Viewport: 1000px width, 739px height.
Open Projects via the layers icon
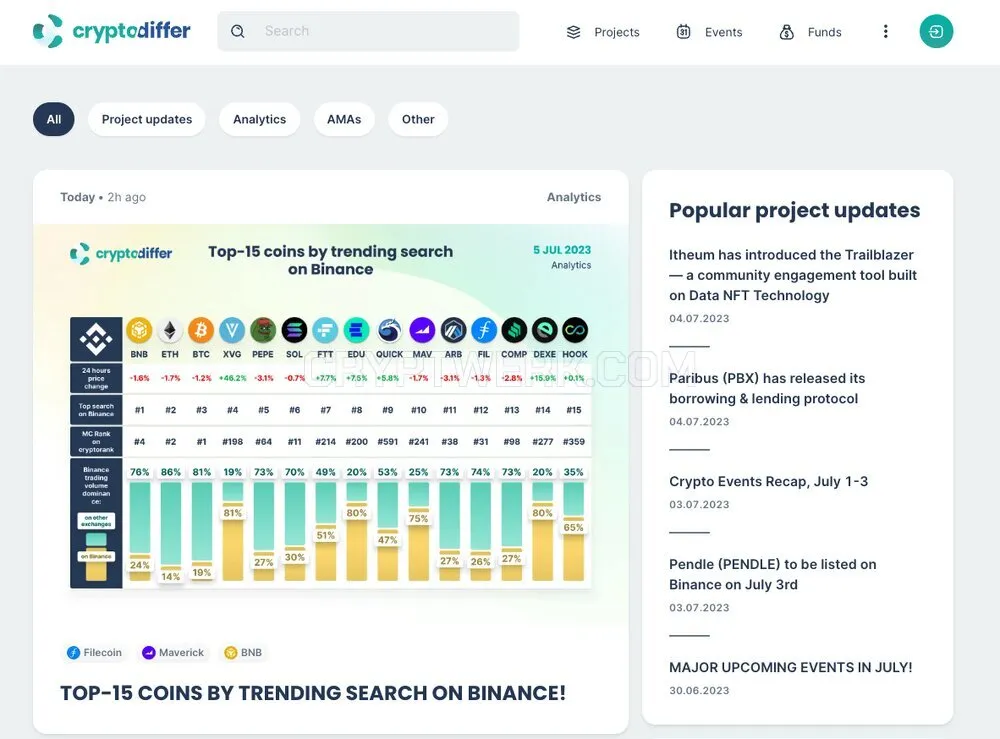click(x=573, y=32)
